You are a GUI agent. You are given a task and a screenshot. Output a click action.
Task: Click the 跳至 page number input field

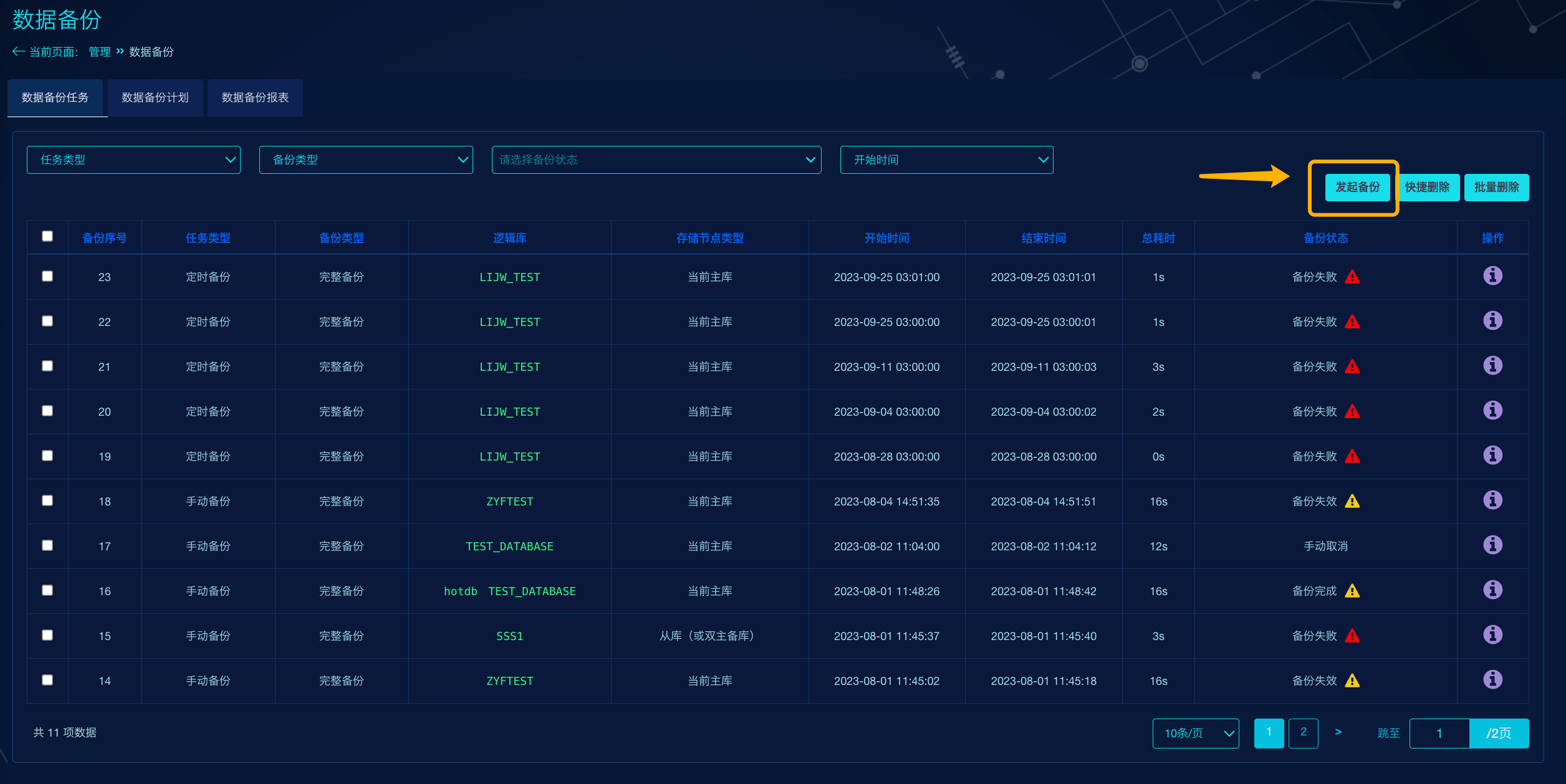pyautogui.click(x=1439, y=734)
